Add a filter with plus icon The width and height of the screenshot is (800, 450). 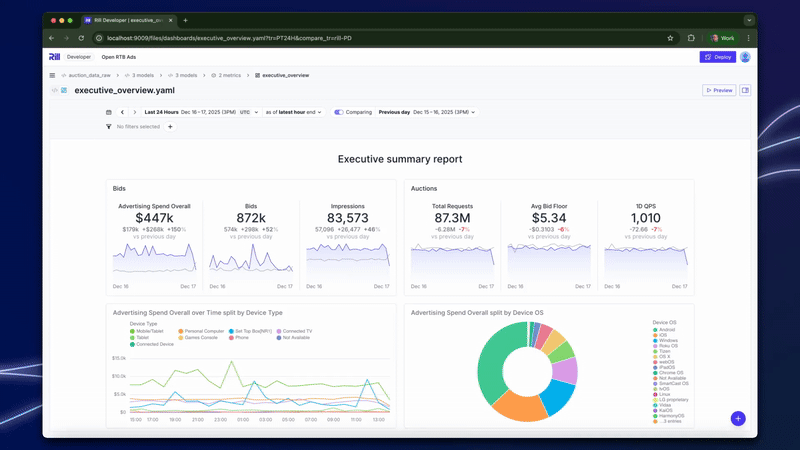(x=170, y=127)
